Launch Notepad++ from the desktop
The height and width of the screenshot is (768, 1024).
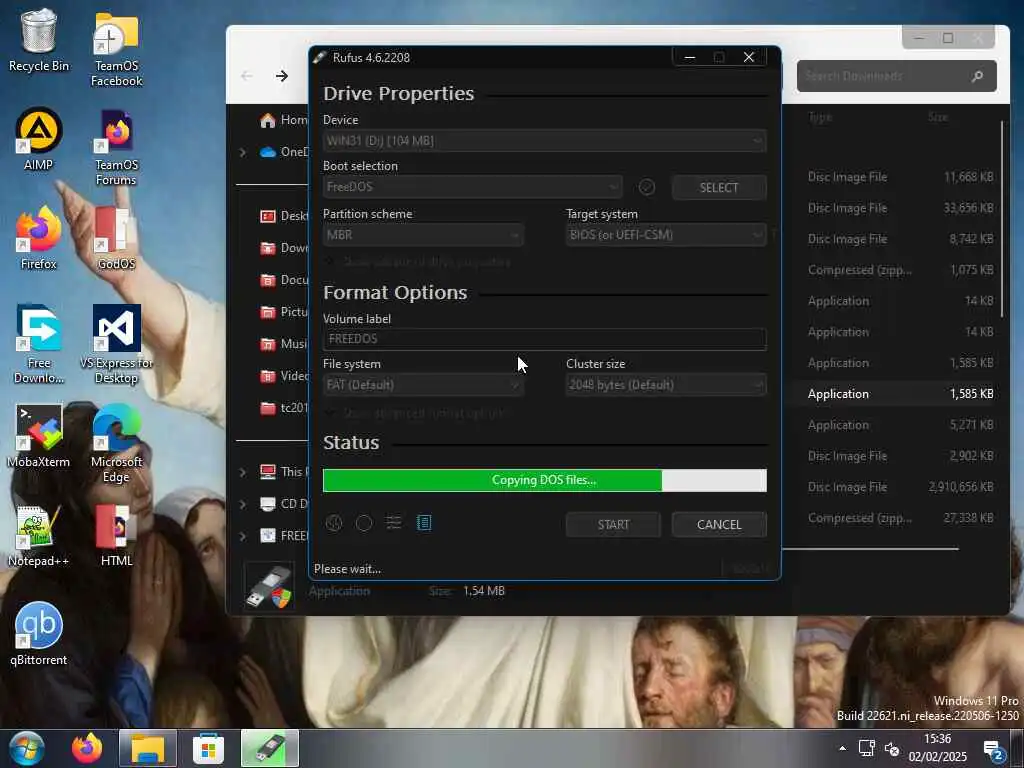click(39, 536)
